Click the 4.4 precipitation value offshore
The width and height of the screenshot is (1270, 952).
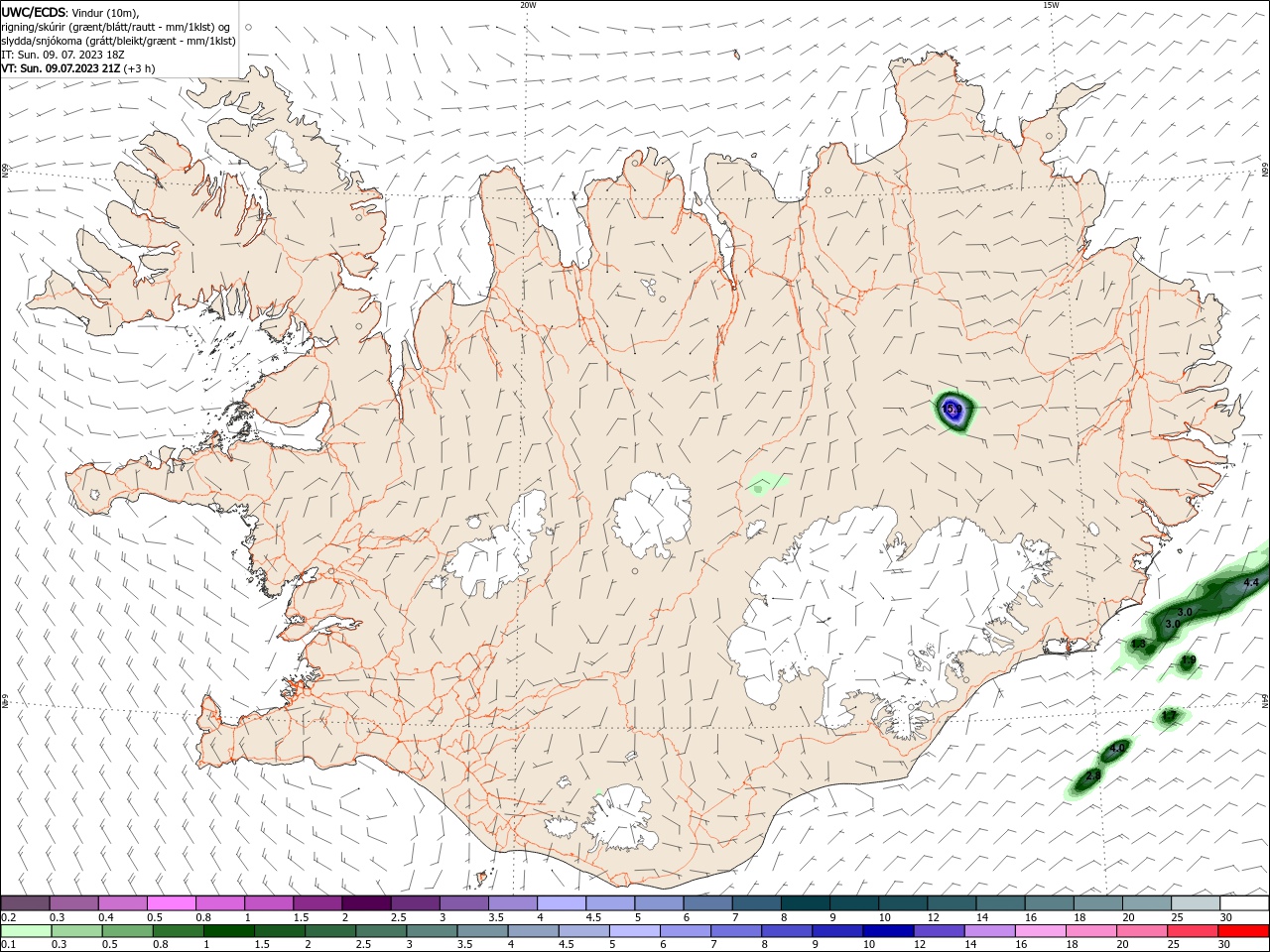pyautogui.click(x=1250, y=583)
